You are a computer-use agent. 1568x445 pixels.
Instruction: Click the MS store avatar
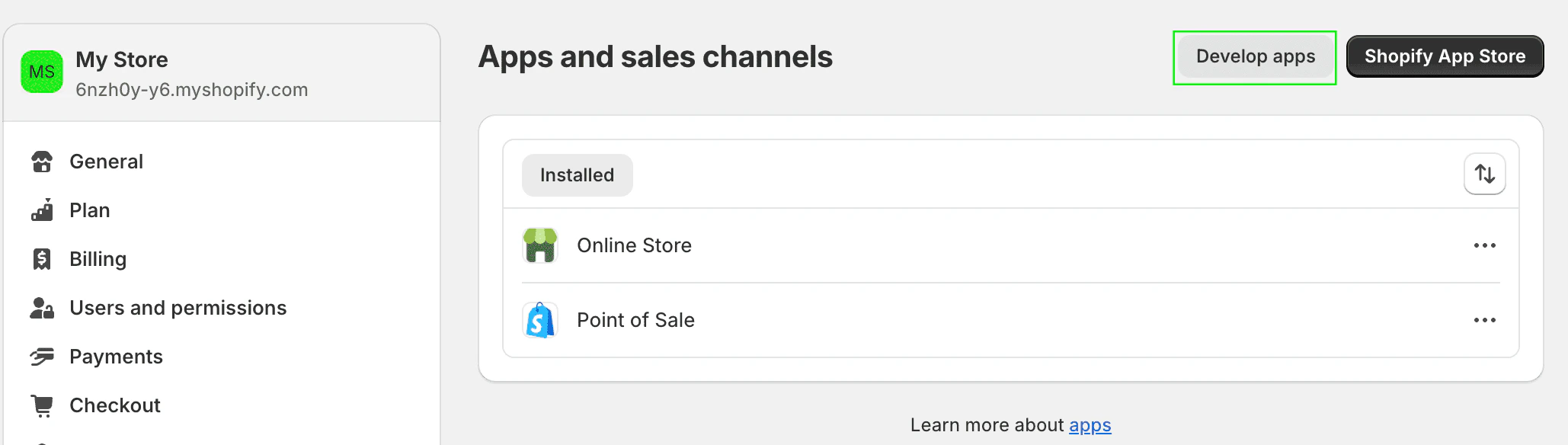(x=42, y=72)
